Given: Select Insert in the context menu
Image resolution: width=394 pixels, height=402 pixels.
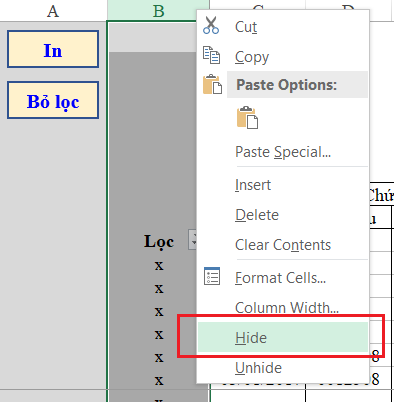Looking at the screenshot, I should pyautogui.click(x=283, y=185).
